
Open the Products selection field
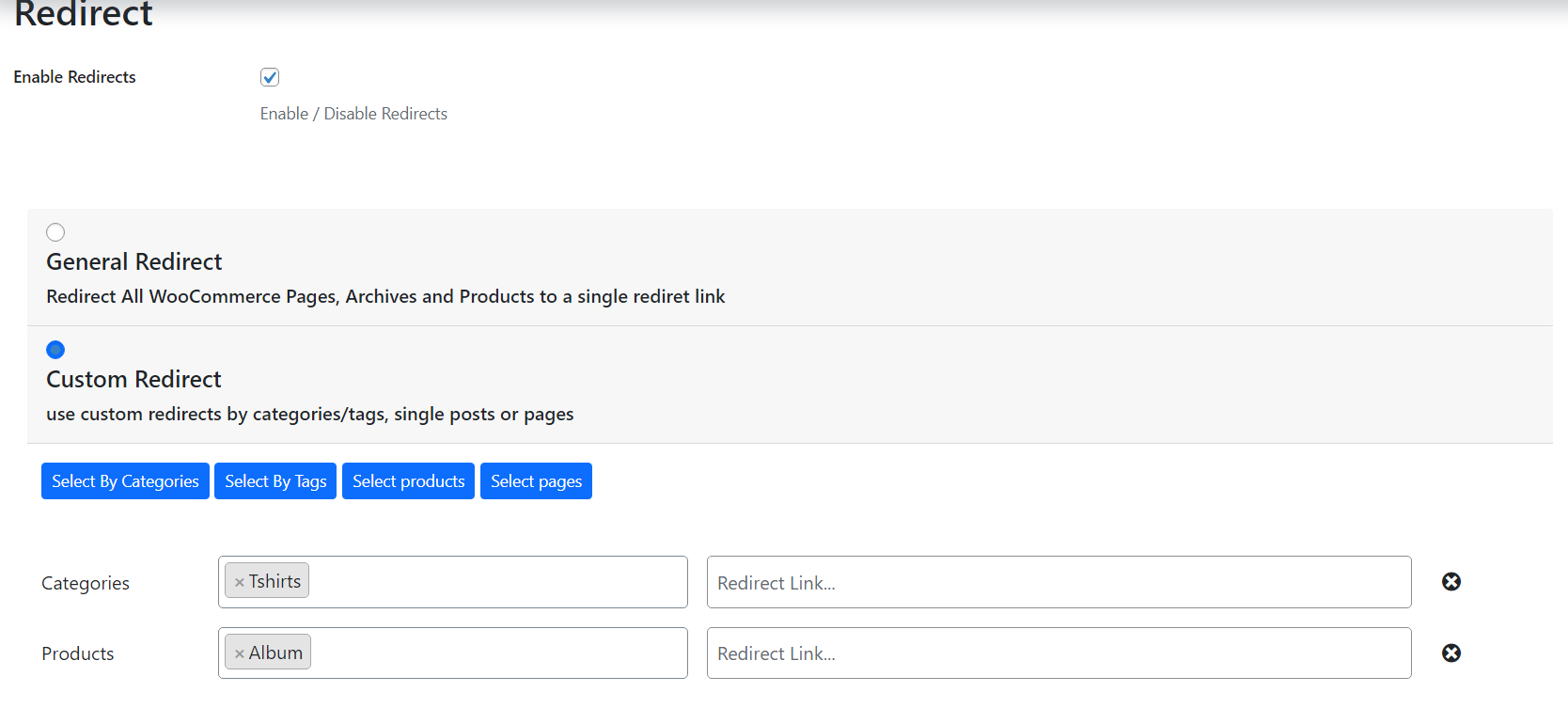click(x=498, y=653)
